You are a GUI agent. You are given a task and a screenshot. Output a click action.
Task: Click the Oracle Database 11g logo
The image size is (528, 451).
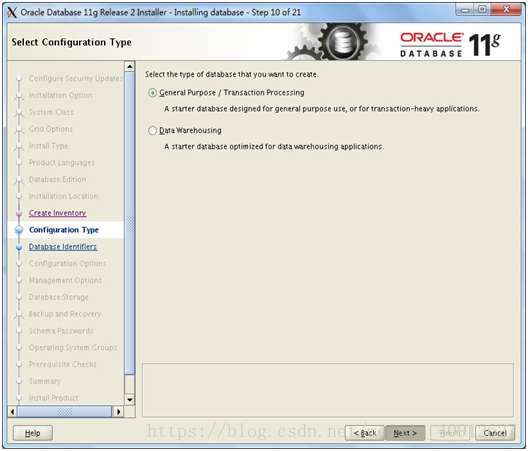tap(450, 45)
